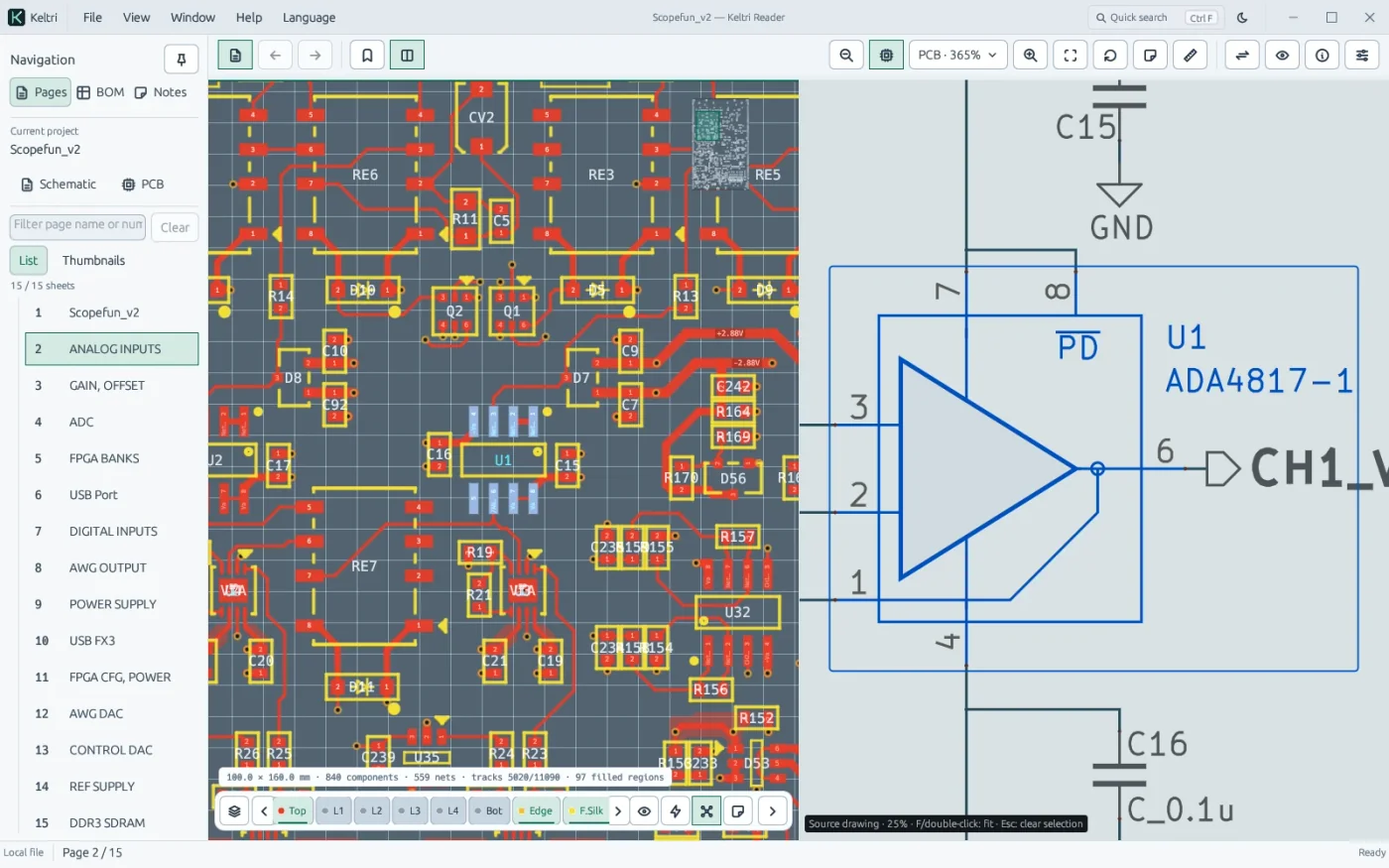Open the File menu
Image resolution: width=1389 pixels, height=868 pixels.
[x=92, y=18]
